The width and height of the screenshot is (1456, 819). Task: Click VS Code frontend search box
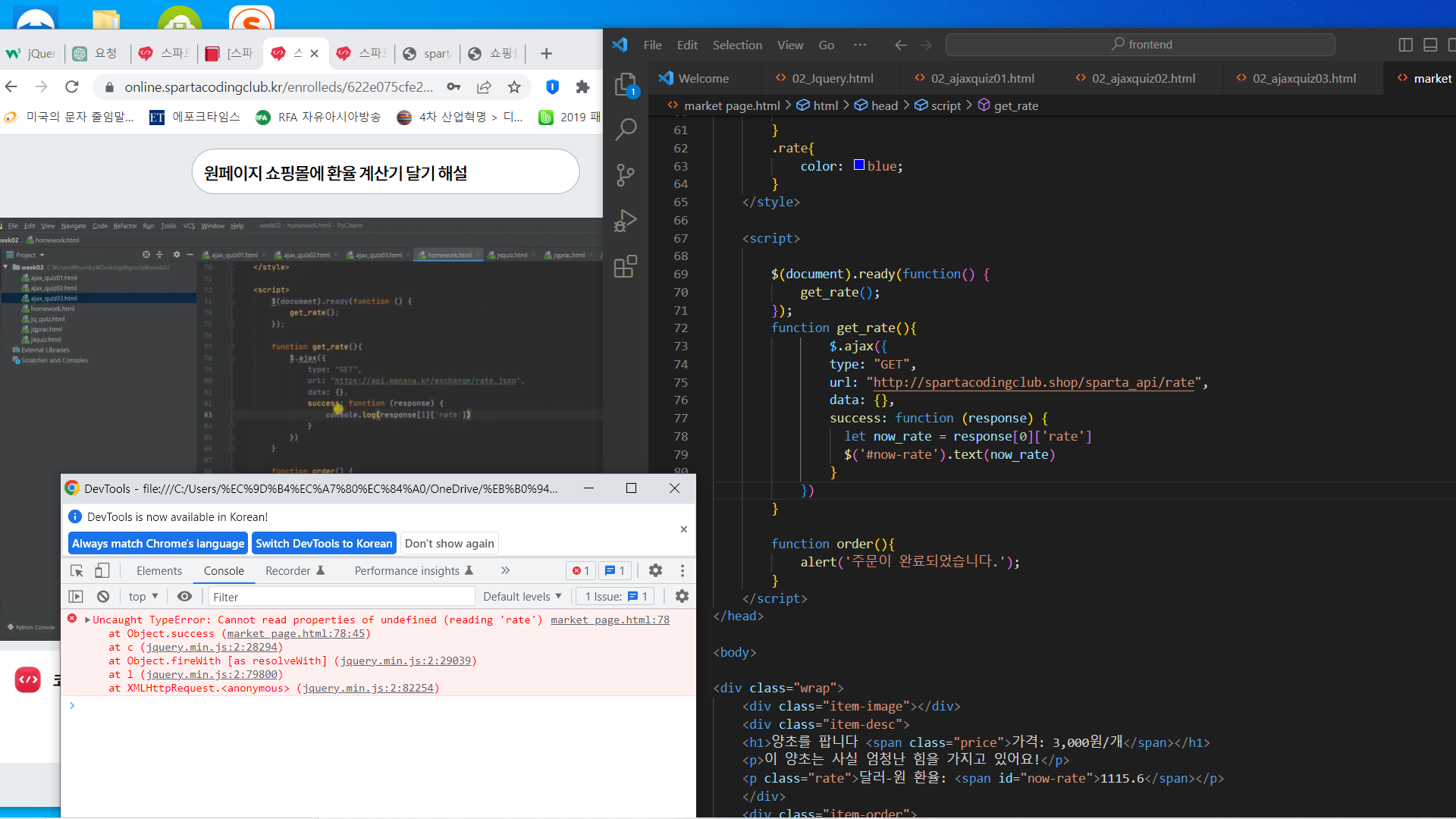(1140, 45)
